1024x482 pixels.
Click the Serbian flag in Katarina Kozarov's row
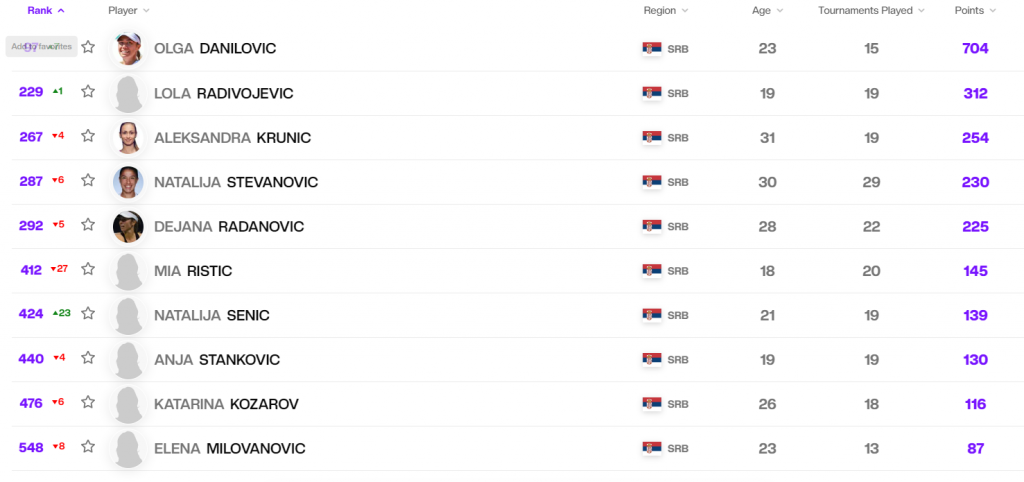click(x=652, y=404)
